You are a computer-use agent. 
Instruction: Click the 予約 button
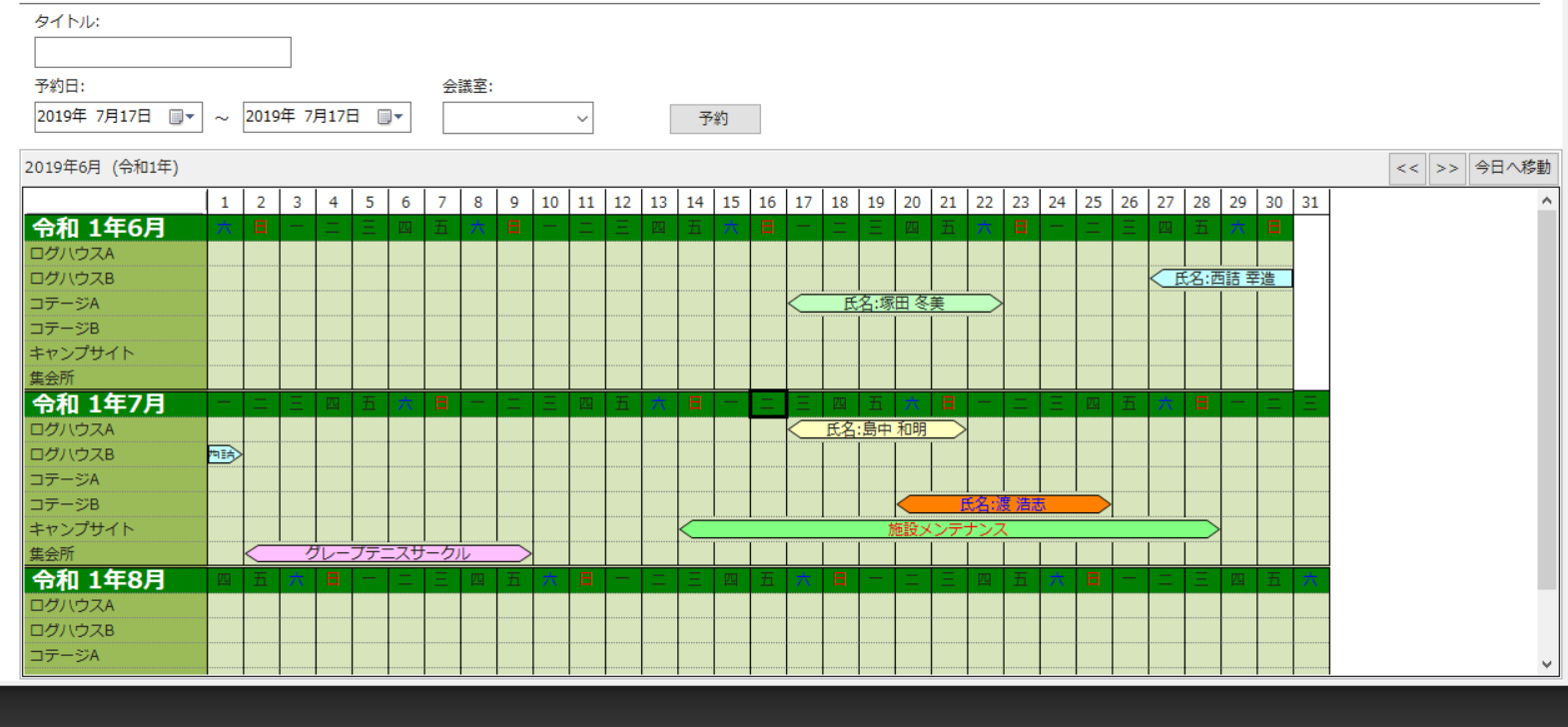(x=714, y=119)
